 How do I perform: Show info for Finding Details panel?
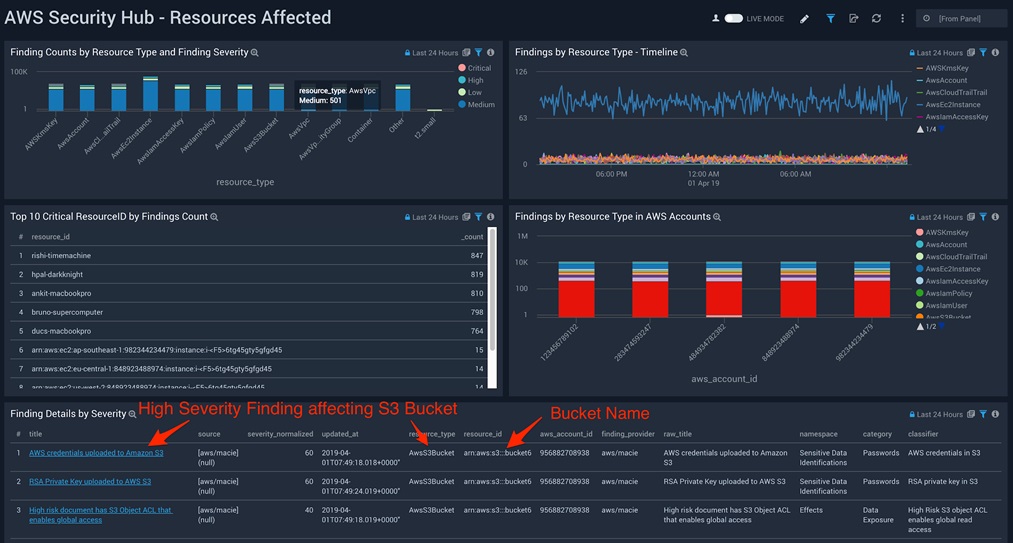pyautogui.click(x=996, y=414)
